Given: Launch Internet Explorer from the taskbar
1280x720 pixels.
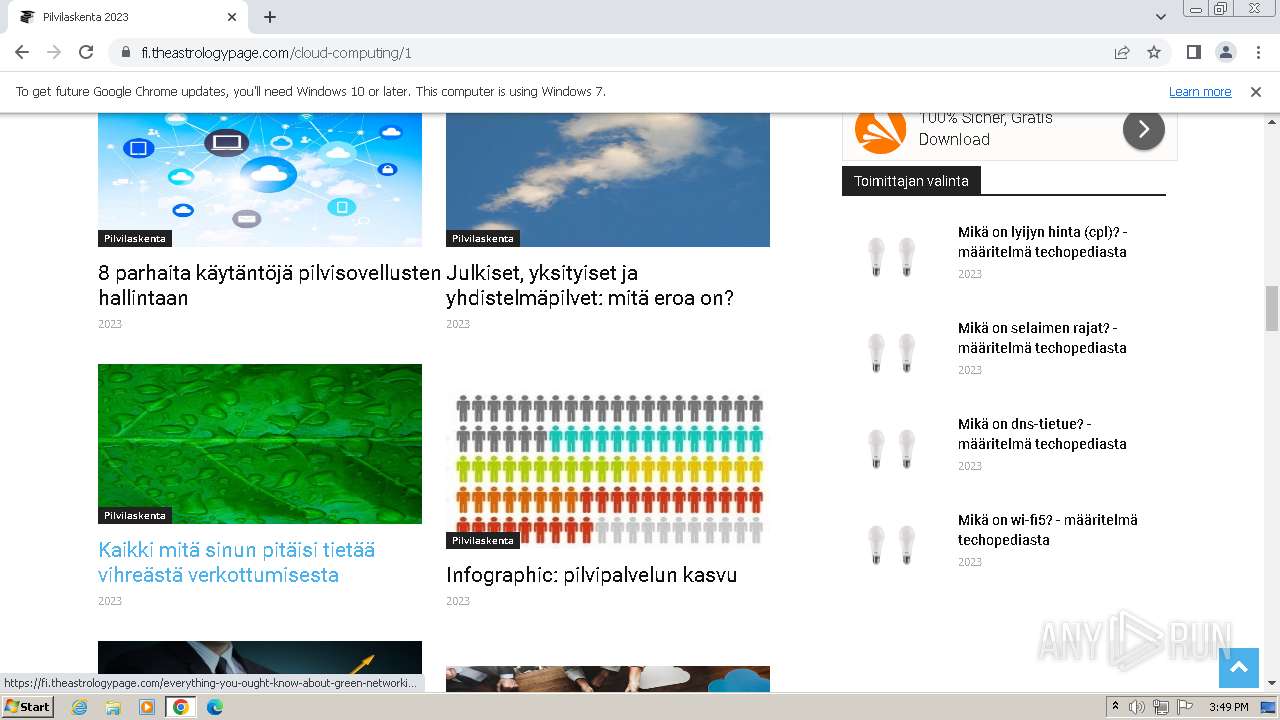Looking at the screenshot, I should point(79,707).
